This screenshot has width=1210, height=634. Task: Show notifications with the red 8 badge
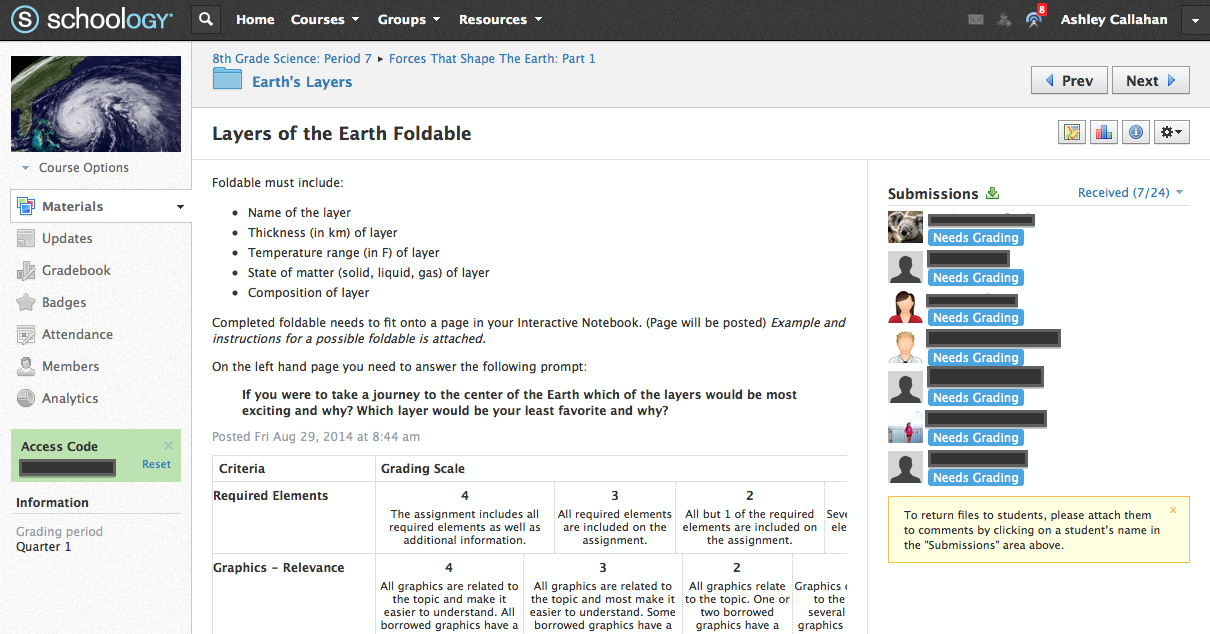[1035, 19]
